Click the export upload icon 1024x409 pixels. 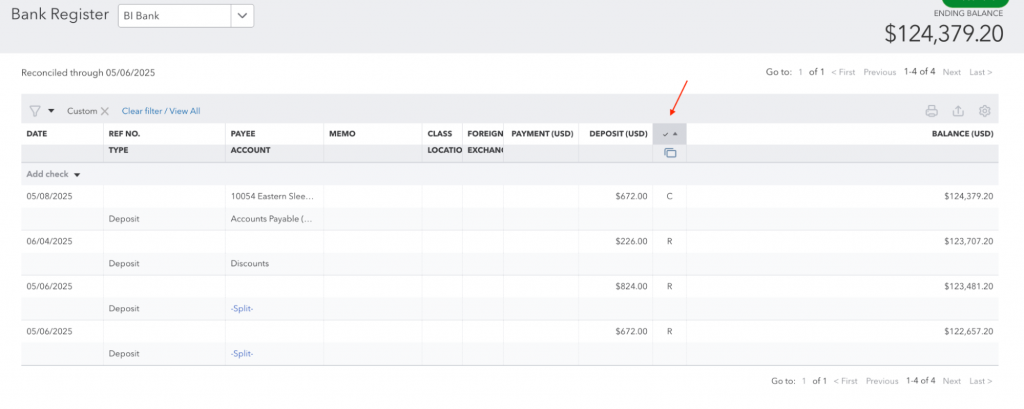coord(958,111)
